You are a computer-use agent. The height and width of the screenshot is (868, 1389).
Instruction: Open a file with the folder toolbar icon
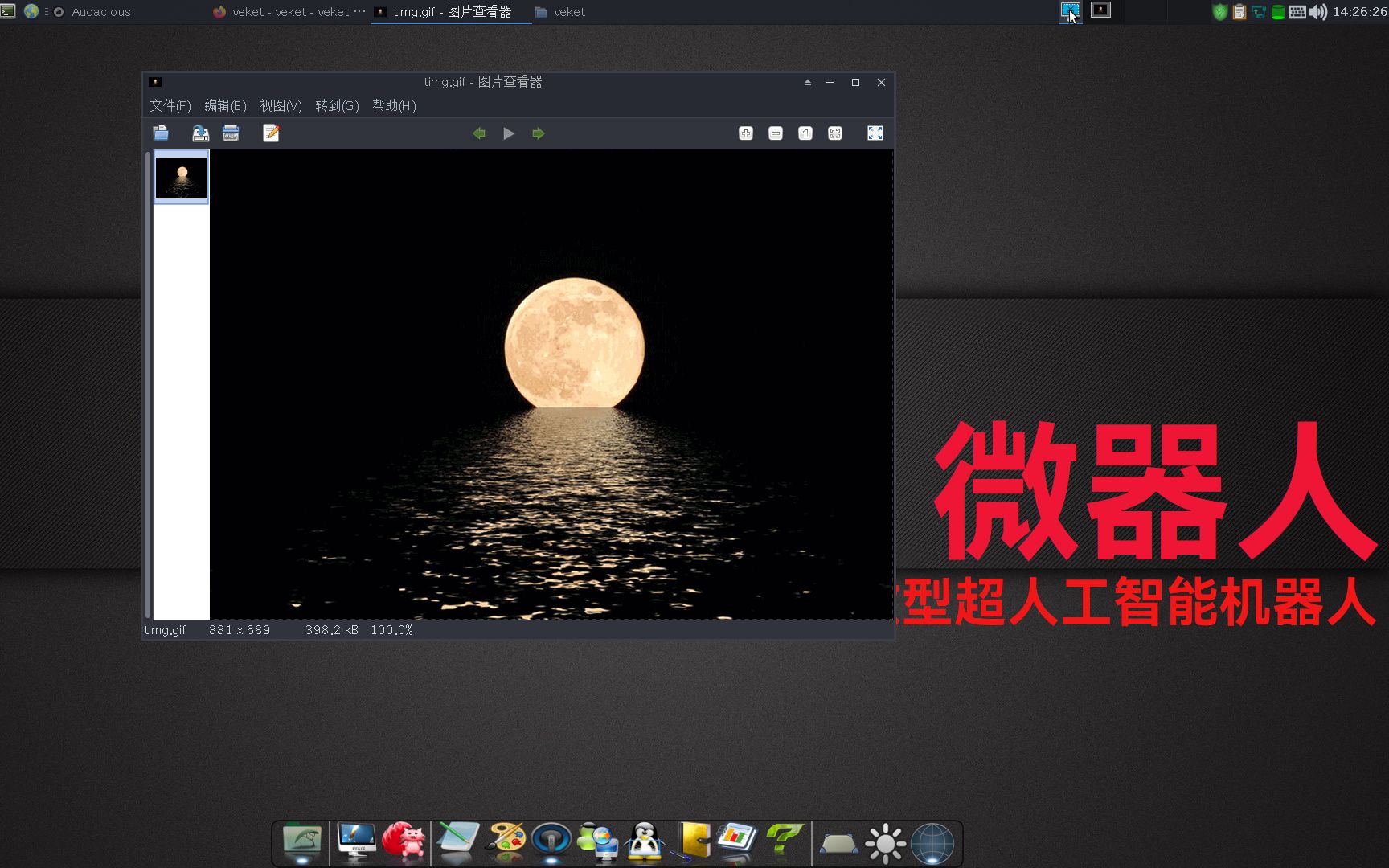coord(161,133)
